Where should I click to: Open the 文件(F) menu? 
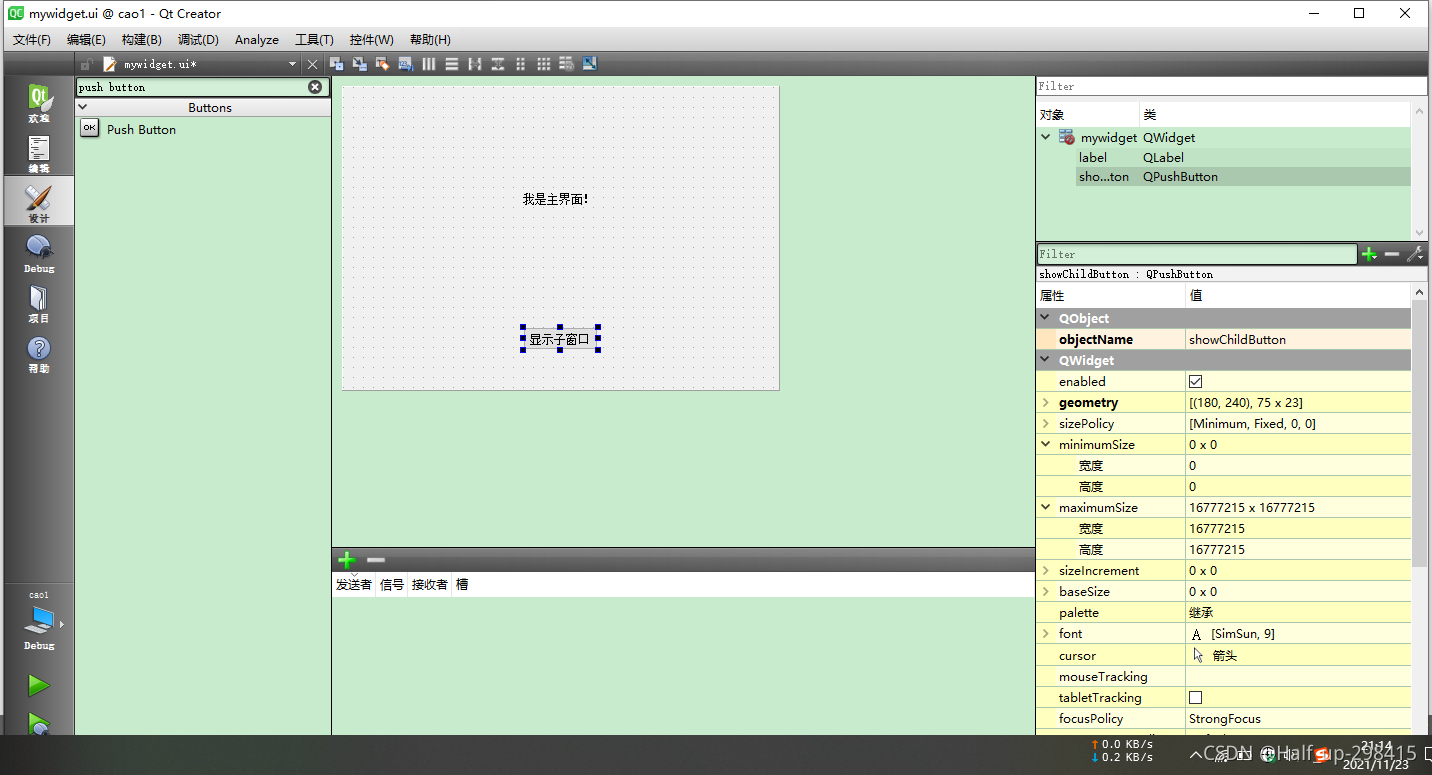(32, 40)
